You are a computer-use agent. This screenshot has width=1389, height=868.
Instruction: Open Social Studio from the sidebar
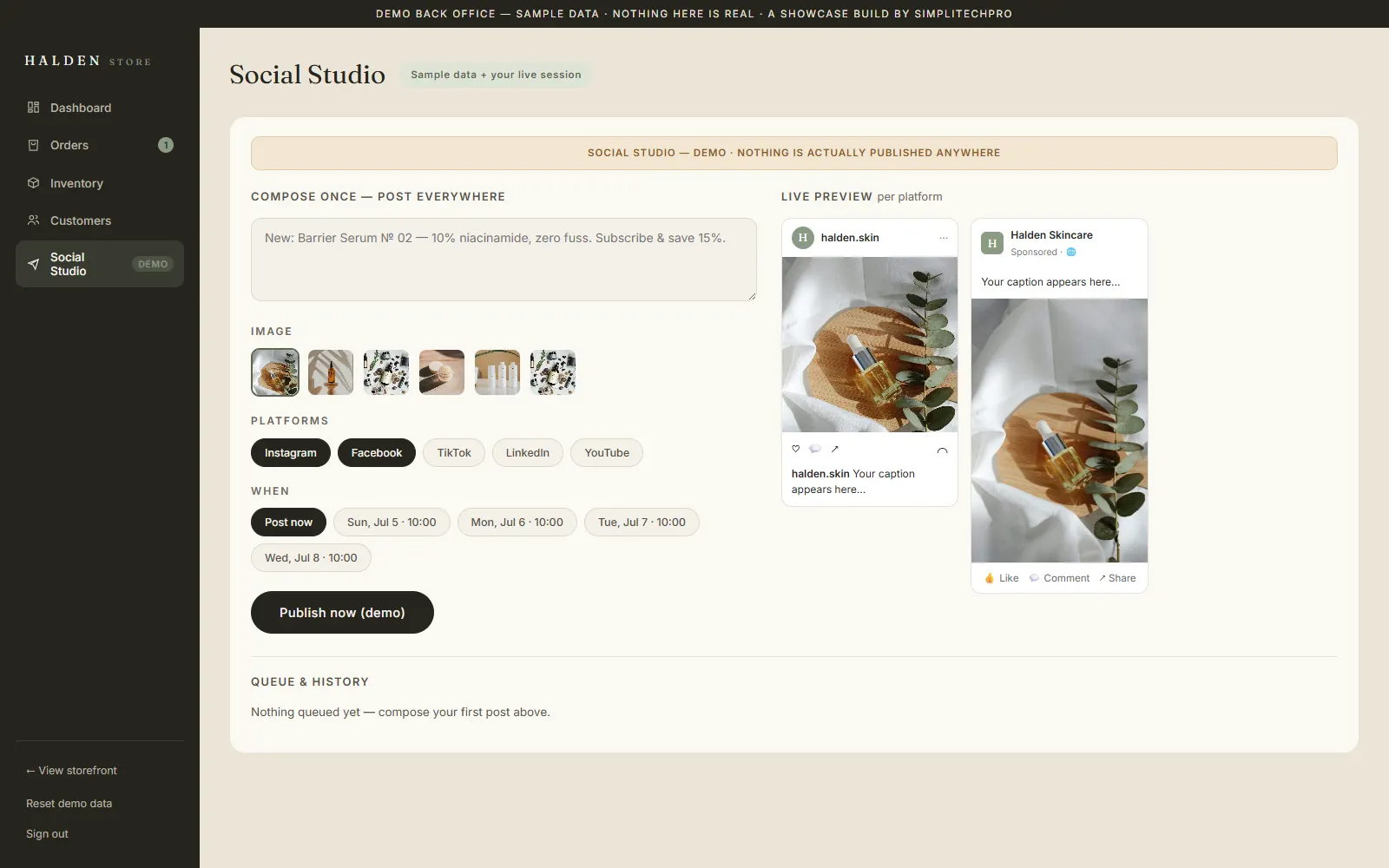tap(100, 264)
